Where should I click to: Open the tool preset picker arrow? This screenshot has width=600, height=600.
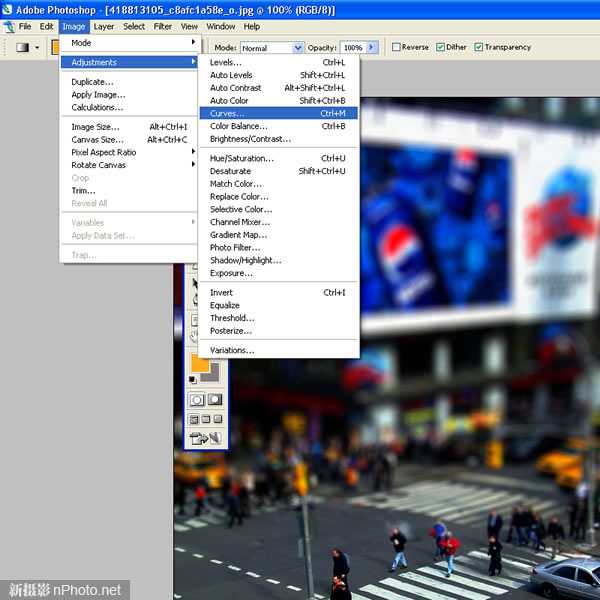click(x=37, y=48)
